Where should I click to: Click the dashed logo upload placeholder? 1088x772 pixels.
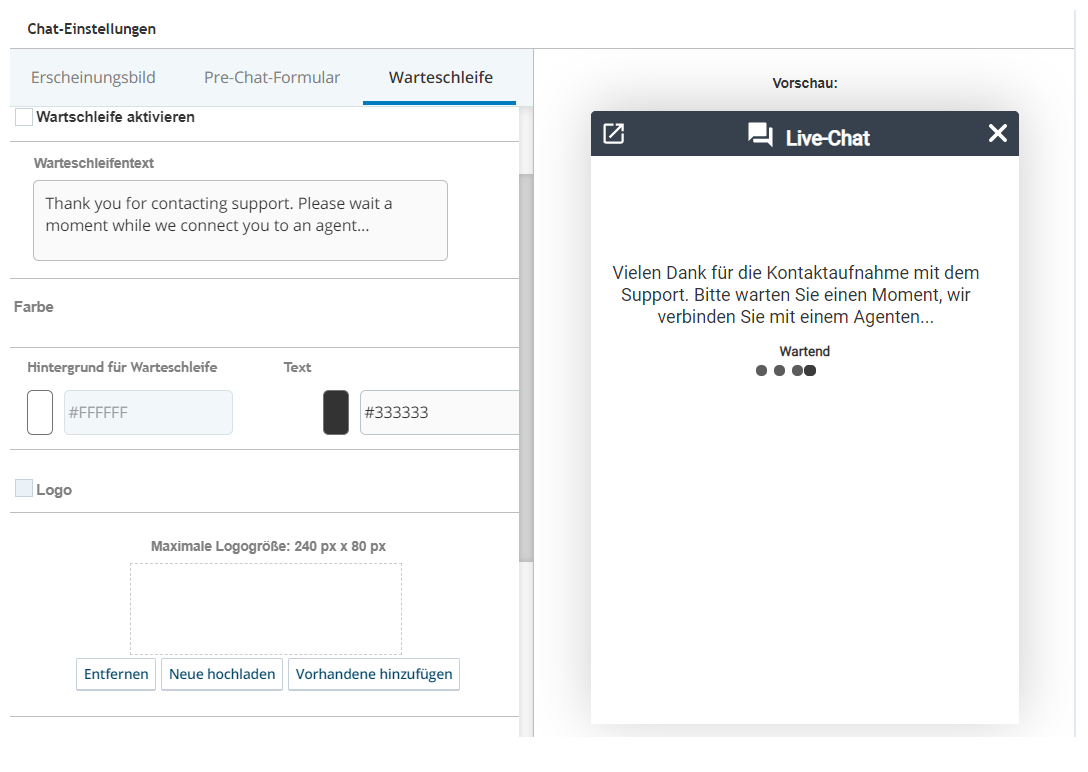coord(266,609)
